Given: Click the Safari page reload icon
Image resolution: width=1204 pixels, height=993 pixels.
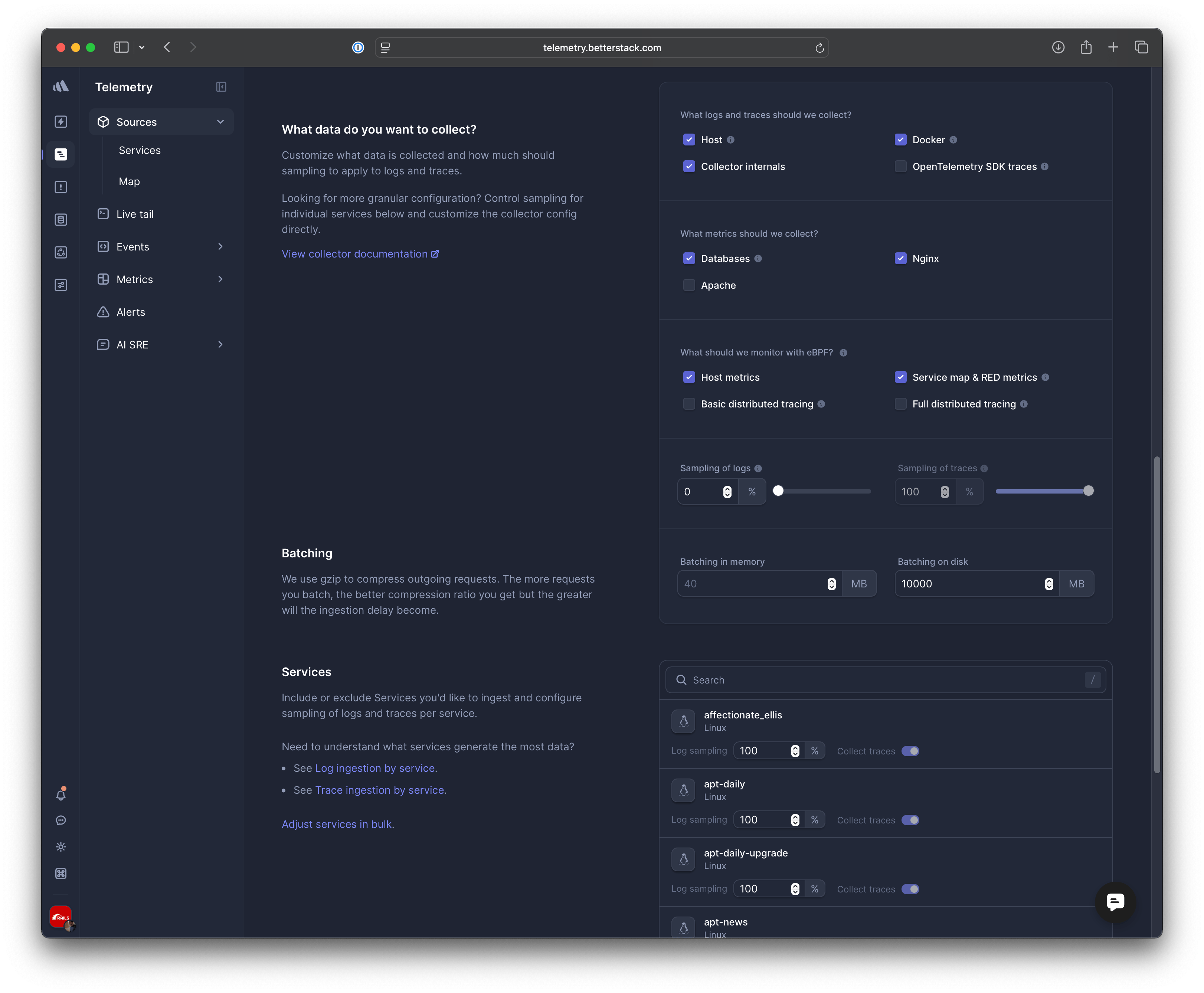Looking at the screenshot, I should [819, 48].
